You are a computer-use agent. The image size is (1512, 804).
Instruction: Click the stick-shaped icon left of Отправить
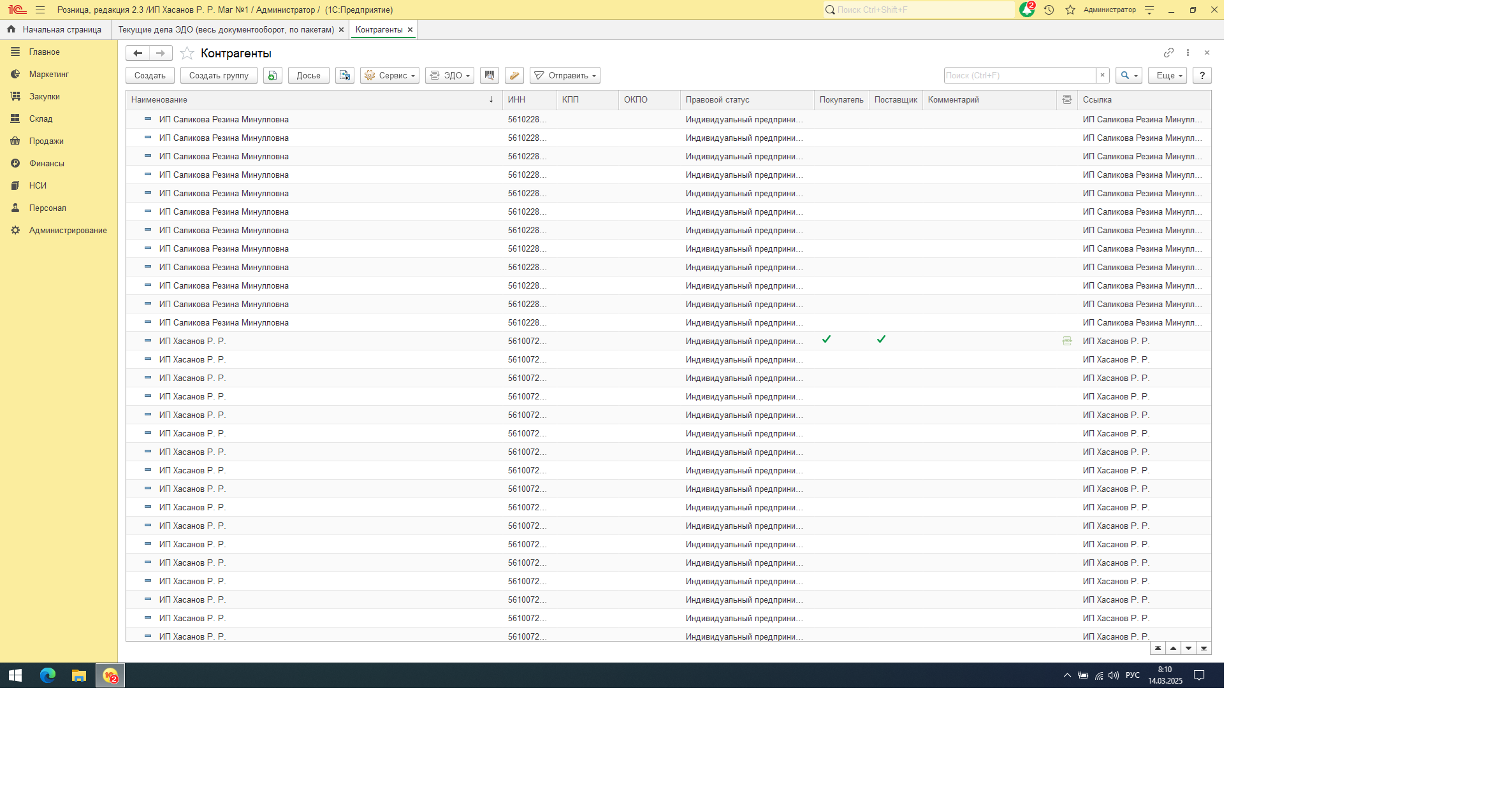coord(514,75)
